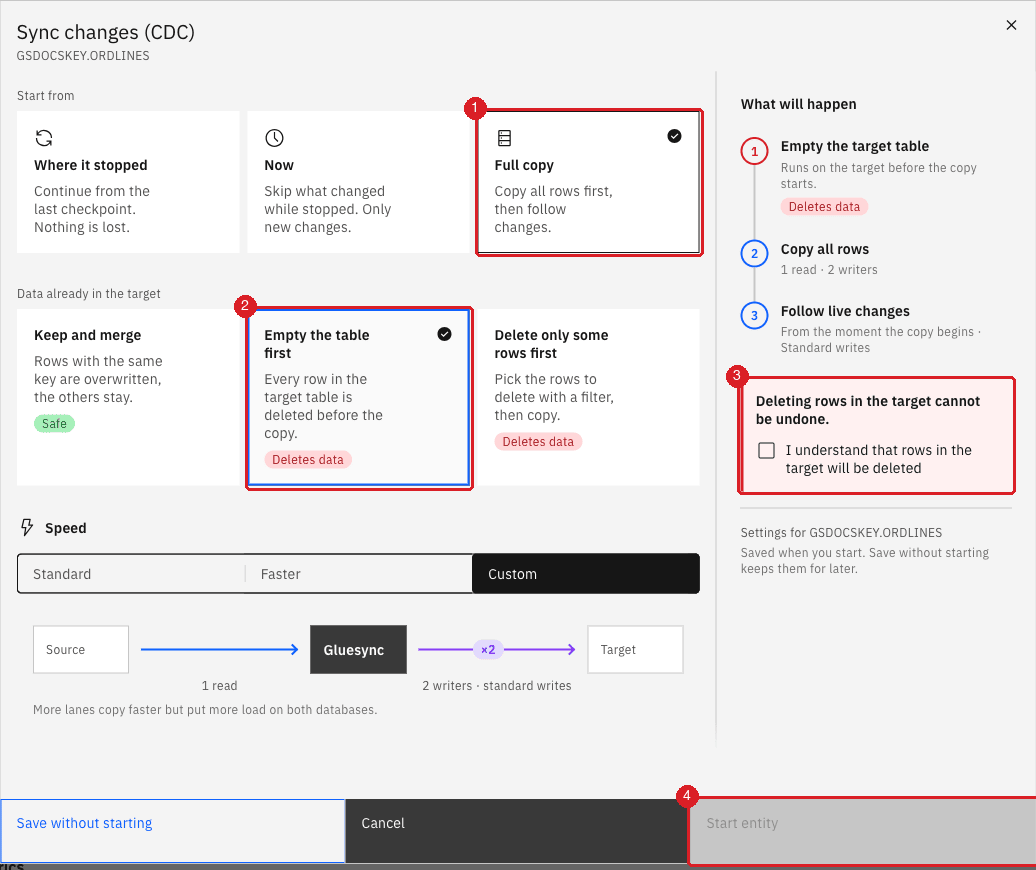Click the 'What will happen' heading
Viewport: 1036px width, 870px height.
coord(798,104)
